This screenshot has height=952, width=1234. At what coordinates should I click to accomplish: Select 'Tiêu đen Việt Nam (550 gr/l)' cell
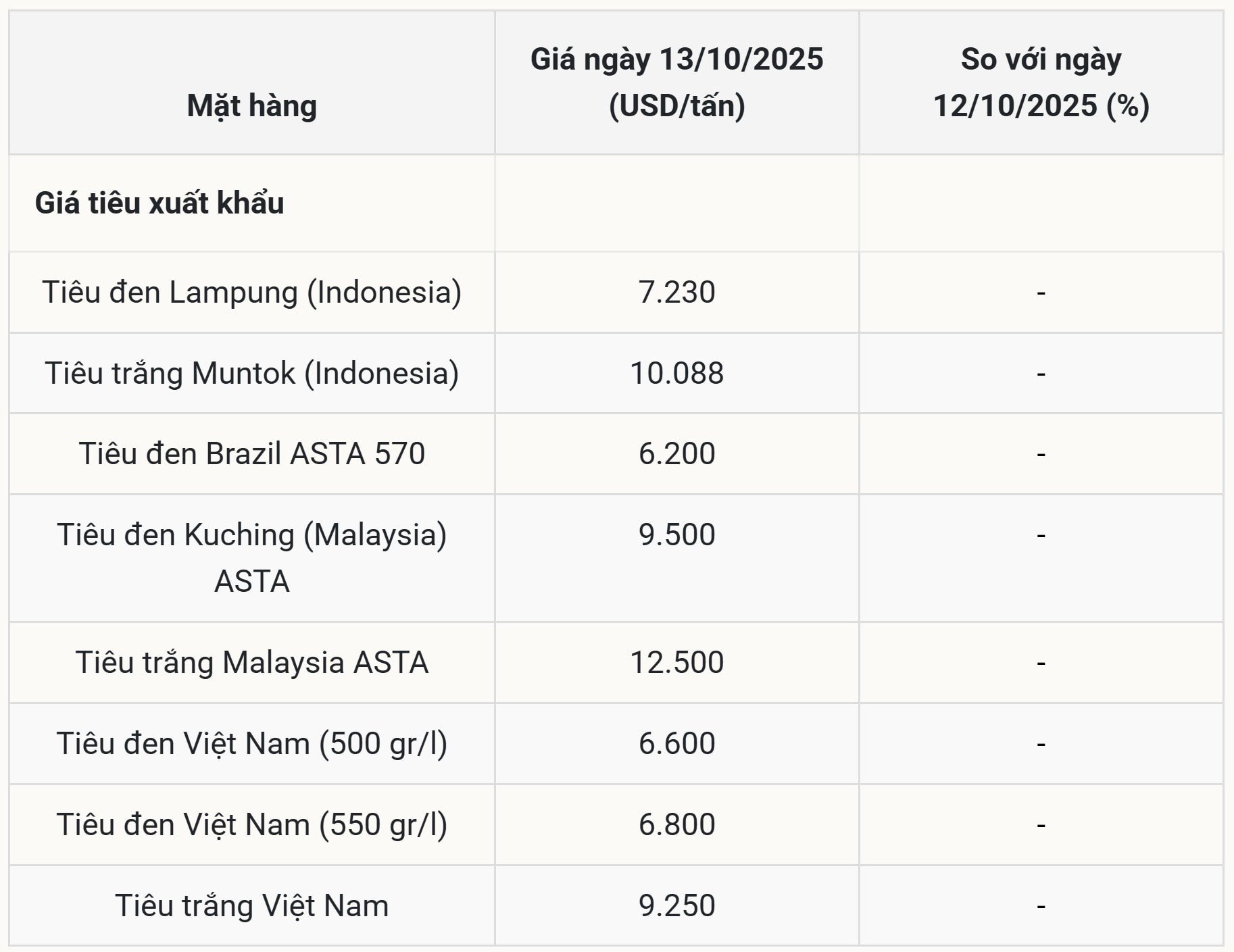click(x=251, y=824)
